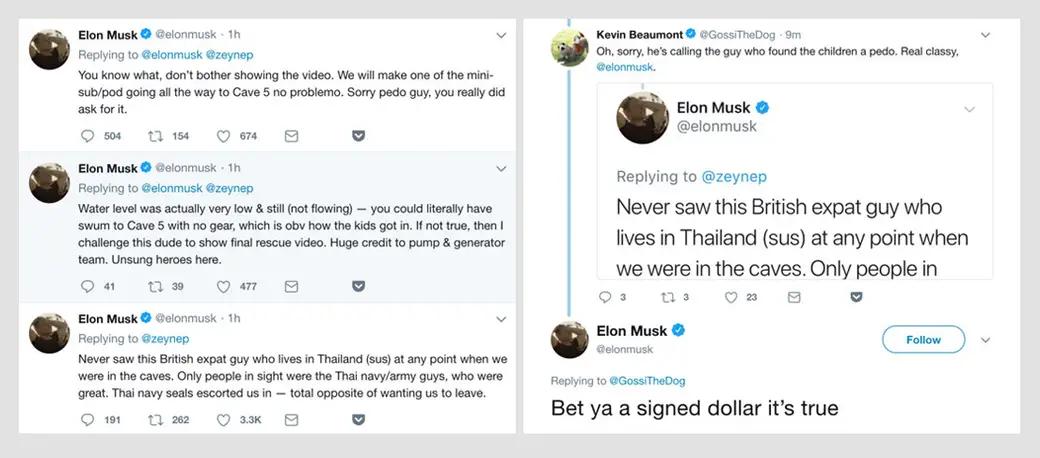Retweet the tweet with 262 retweets
The height and width of the screenshot is (458, 1040).
[155, 420]
